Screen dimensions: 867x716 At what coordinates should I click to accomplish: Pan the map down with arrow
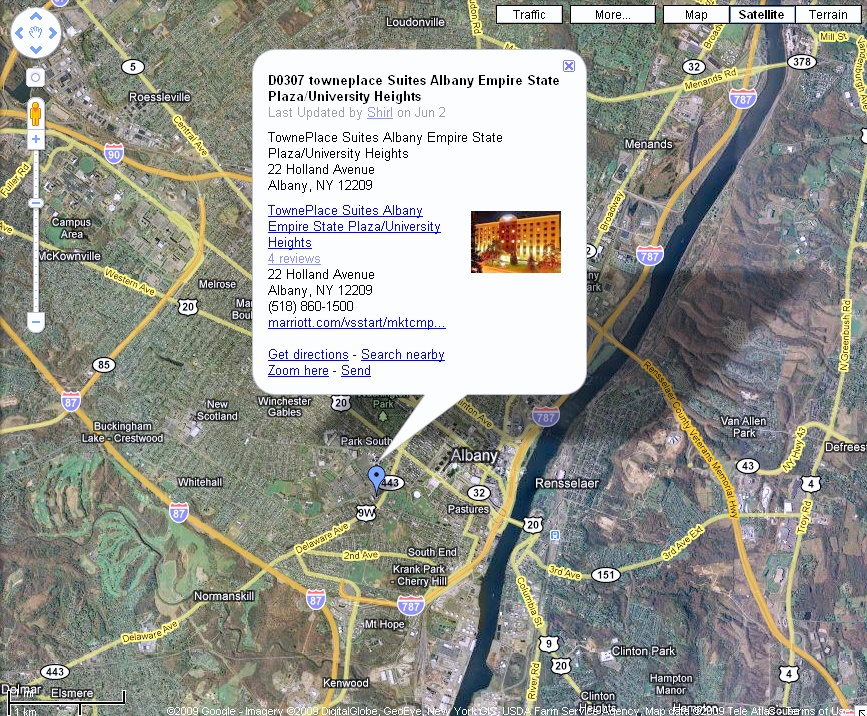pos(36,51)
